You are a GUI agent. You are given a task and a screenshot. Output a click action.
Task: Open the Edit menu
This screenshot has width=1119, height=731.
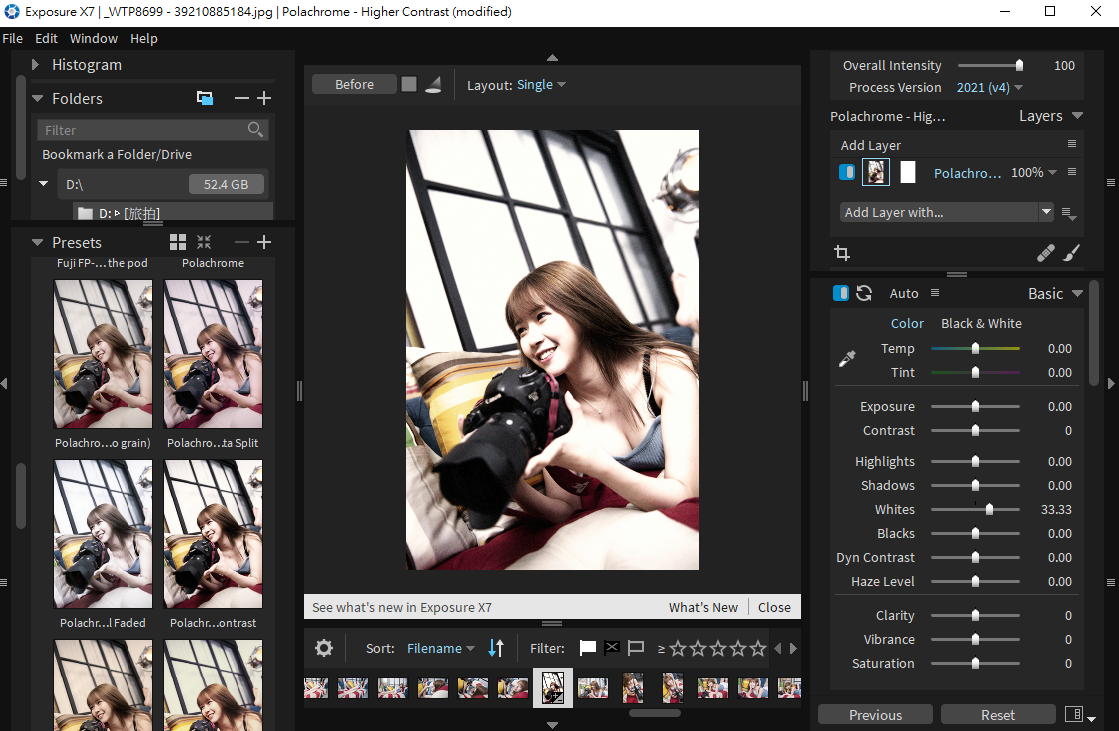tap(46, 39)
